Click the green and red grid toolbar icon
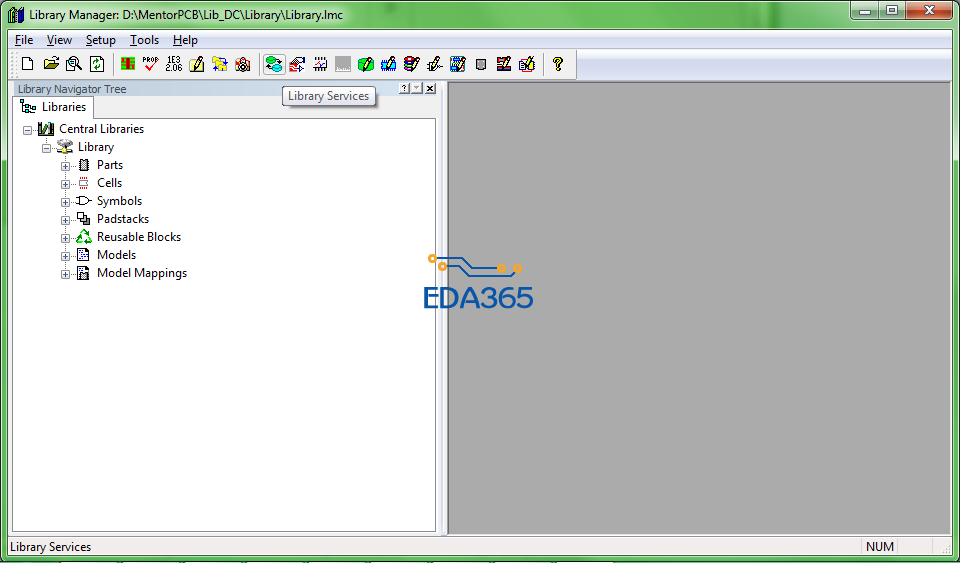This screenshot has height=563, width=960. click(x=127, y=64)
